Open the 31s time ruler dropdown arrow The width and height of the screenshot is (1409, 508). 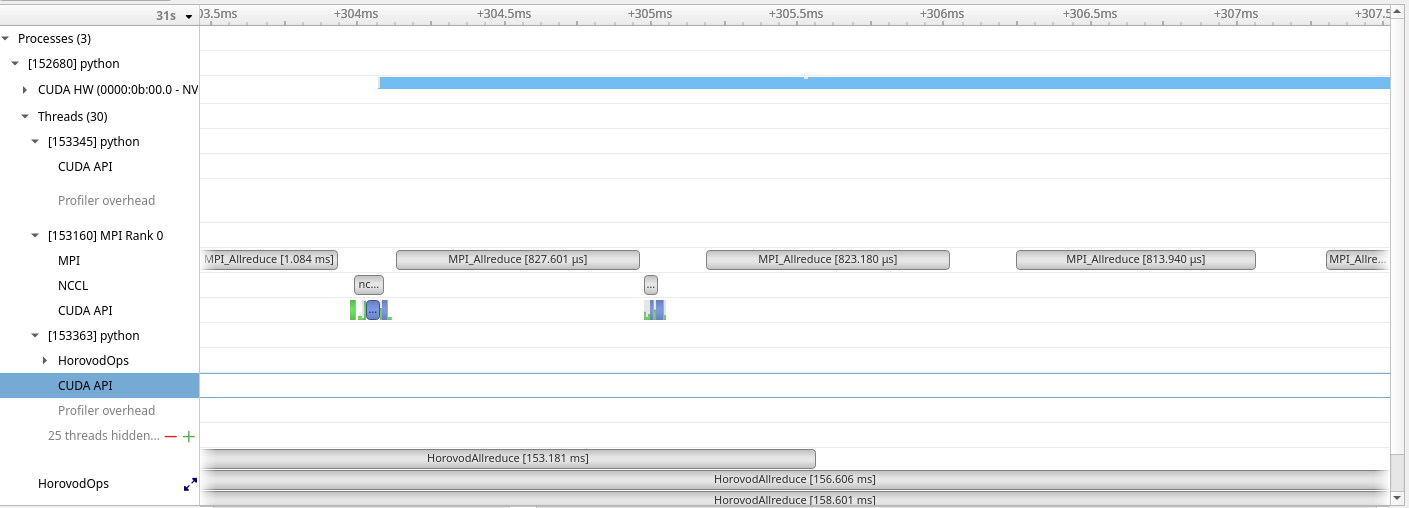(x=189, y=16)
